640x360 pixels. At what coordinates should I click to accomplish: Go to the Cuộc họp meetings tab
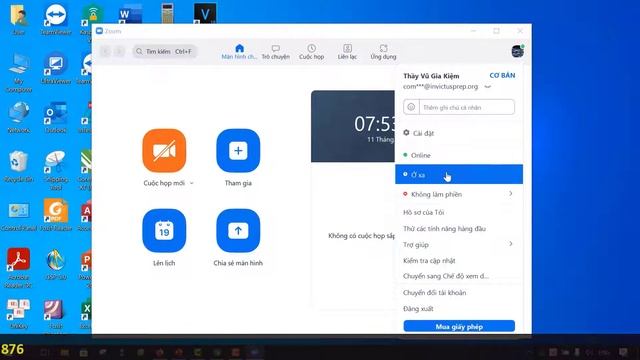click(x=311, y=52)
